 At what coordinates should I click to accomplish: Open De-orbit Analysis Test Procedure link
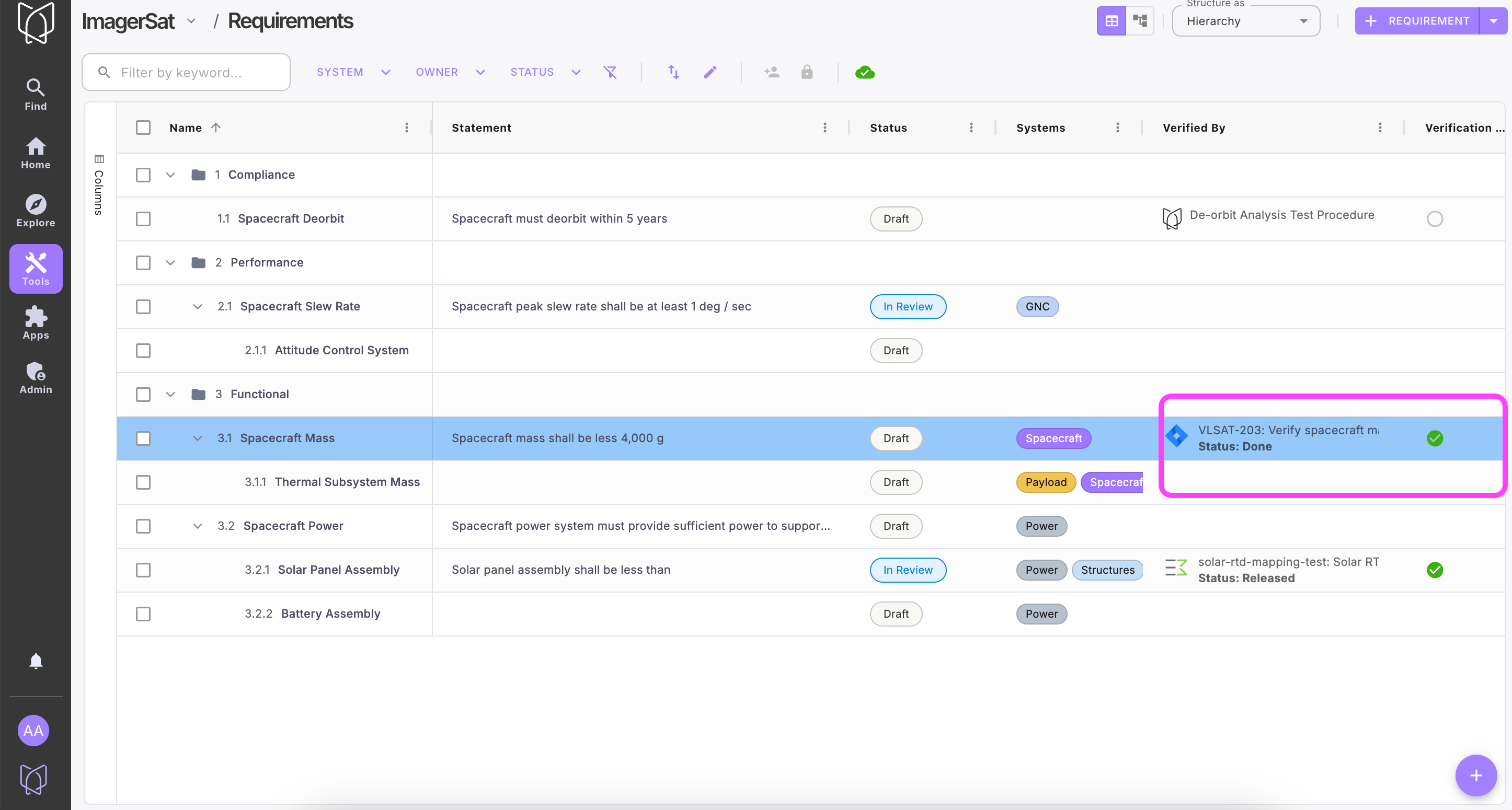pos(1281,215)
